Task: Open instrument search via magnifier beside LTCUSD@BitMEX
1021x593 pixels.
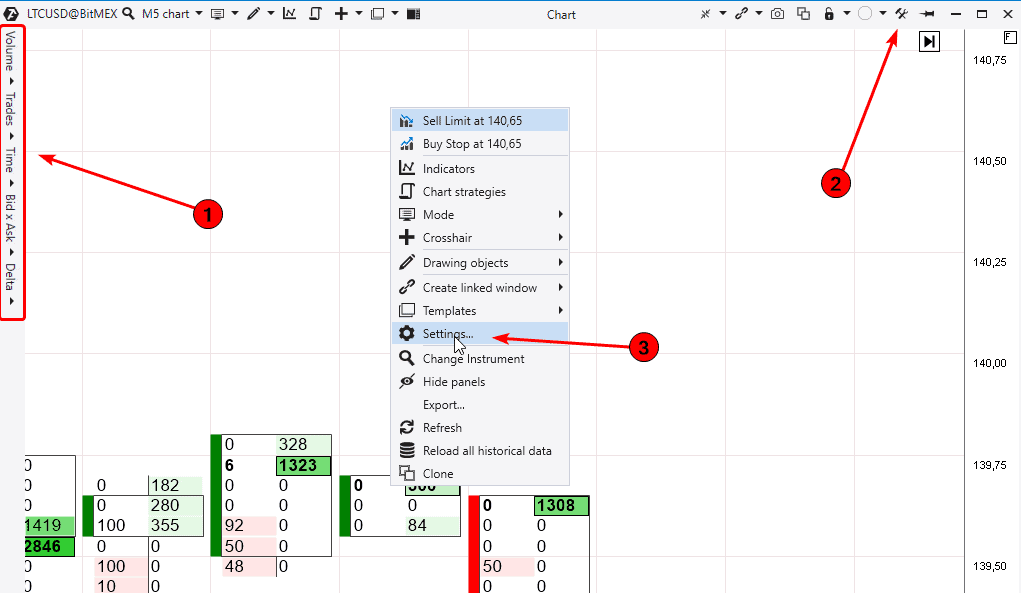Action: tap(129, 14)
